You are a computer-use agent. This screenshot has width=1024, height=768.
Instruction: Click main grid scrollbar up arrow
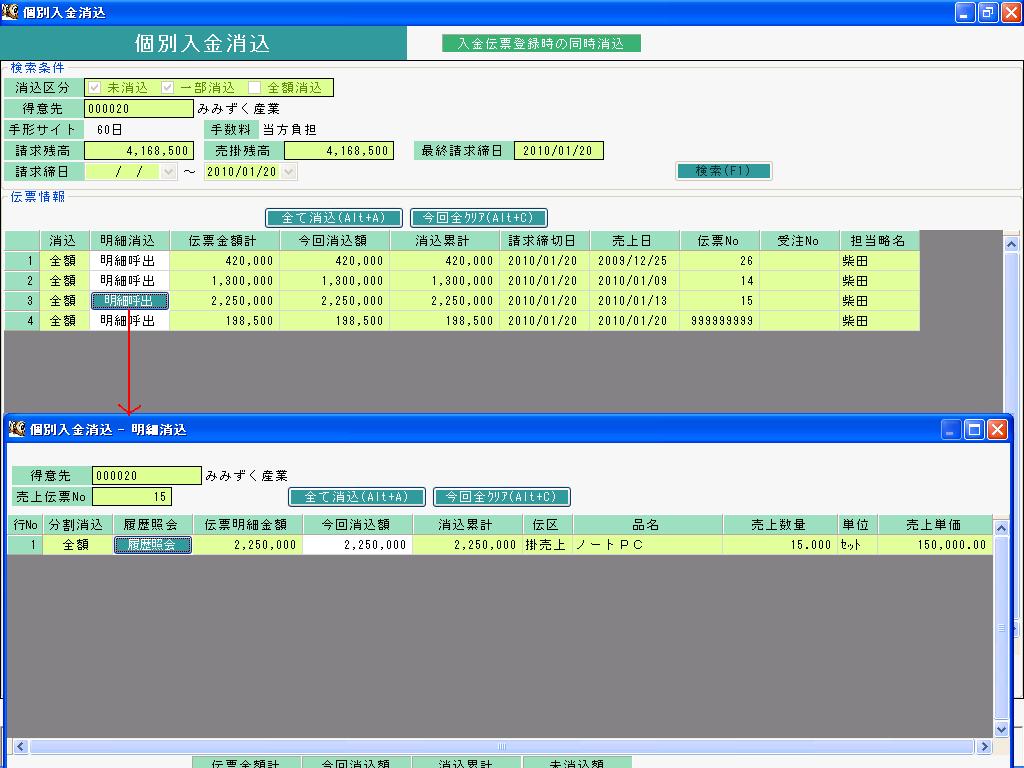[1011, 244]
